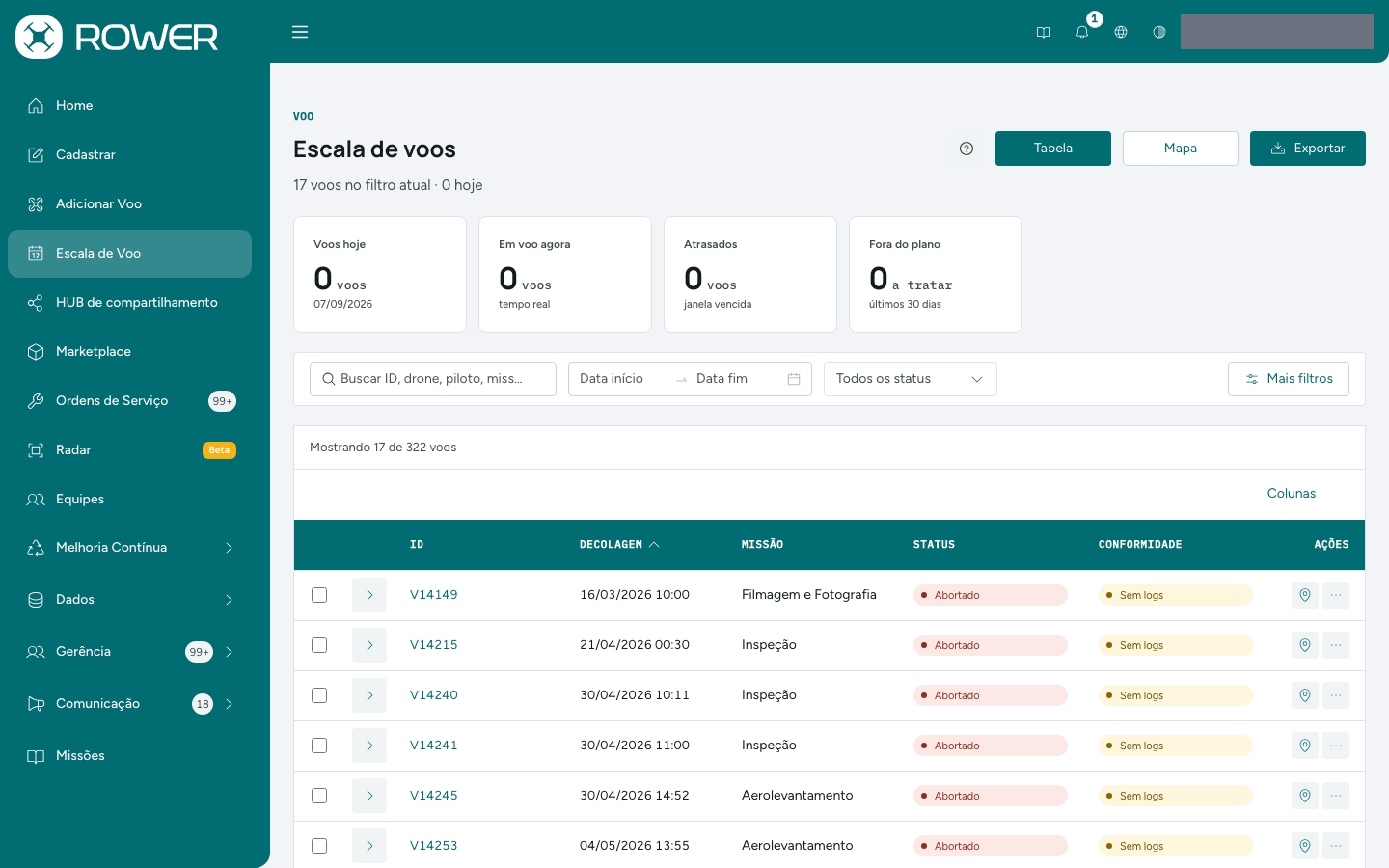Open notifications bell
Screen dimensions: 1389x868
1082,32
